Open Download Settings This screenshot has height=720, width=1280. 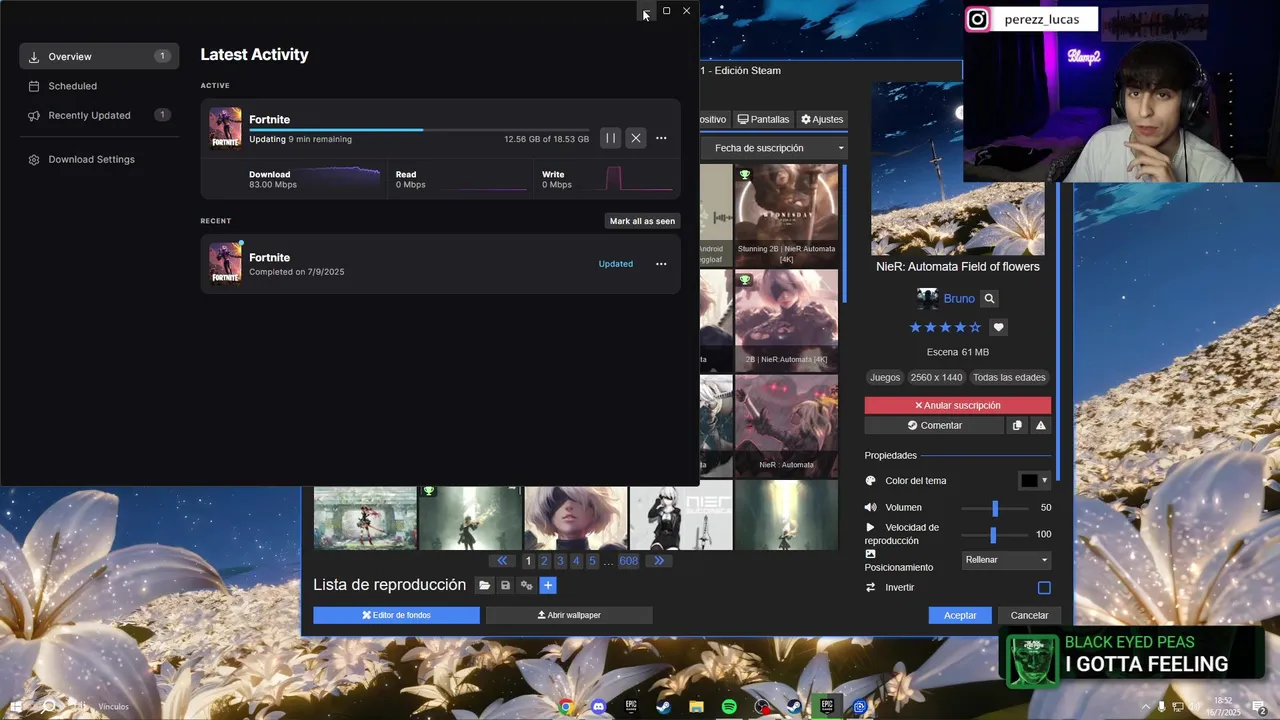tap(99, 159)
